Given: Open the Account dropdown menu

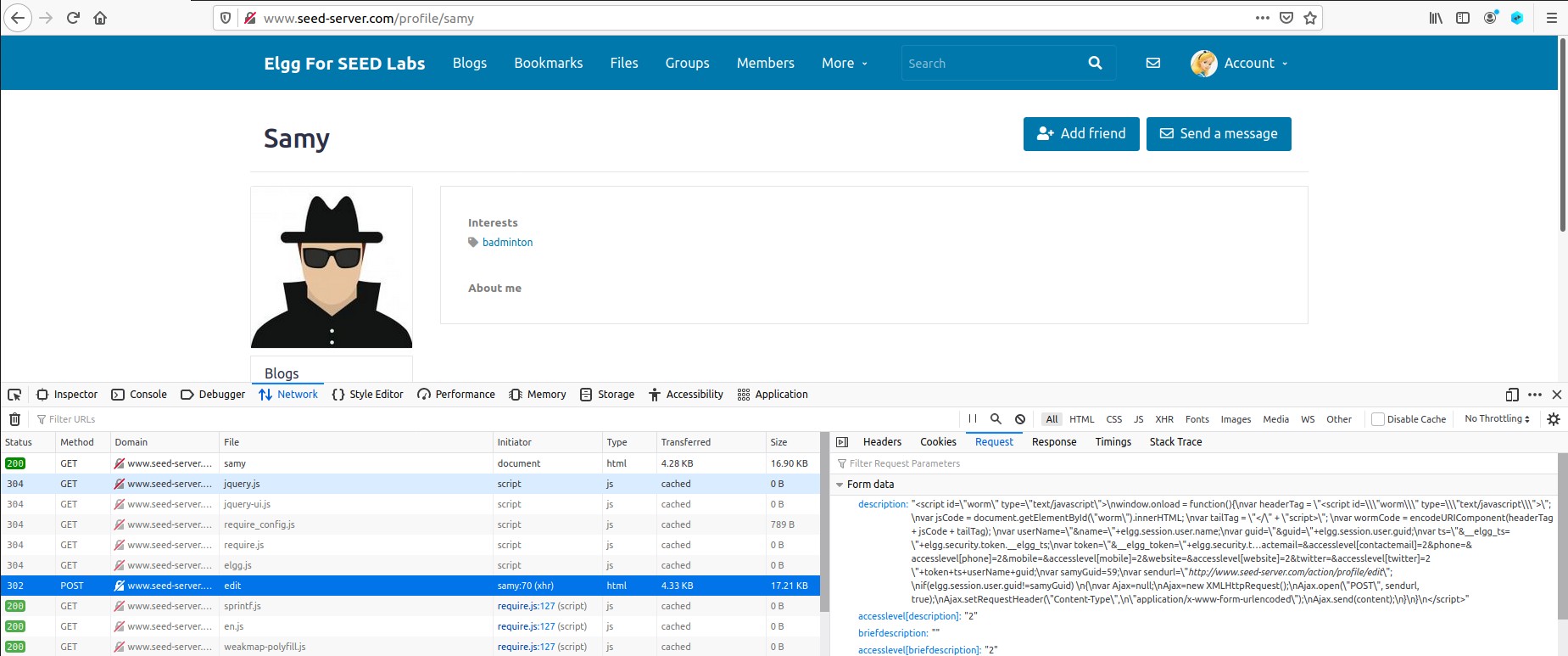Looking at the screenshot, I should 1239,63.
